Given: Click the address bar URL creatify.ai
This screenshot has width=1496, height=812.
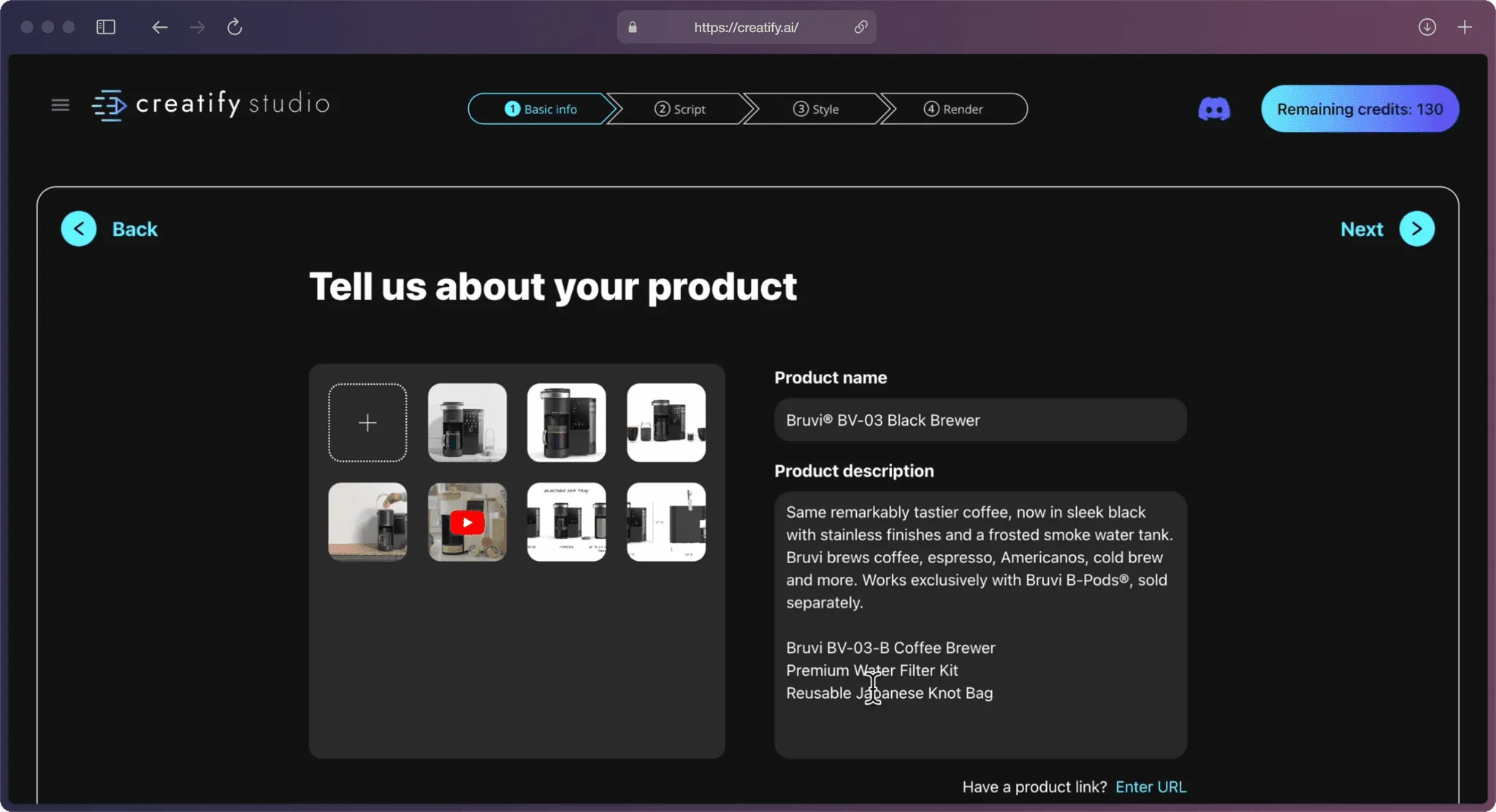Looking at the screenshot, I should (x=746, y=27).
